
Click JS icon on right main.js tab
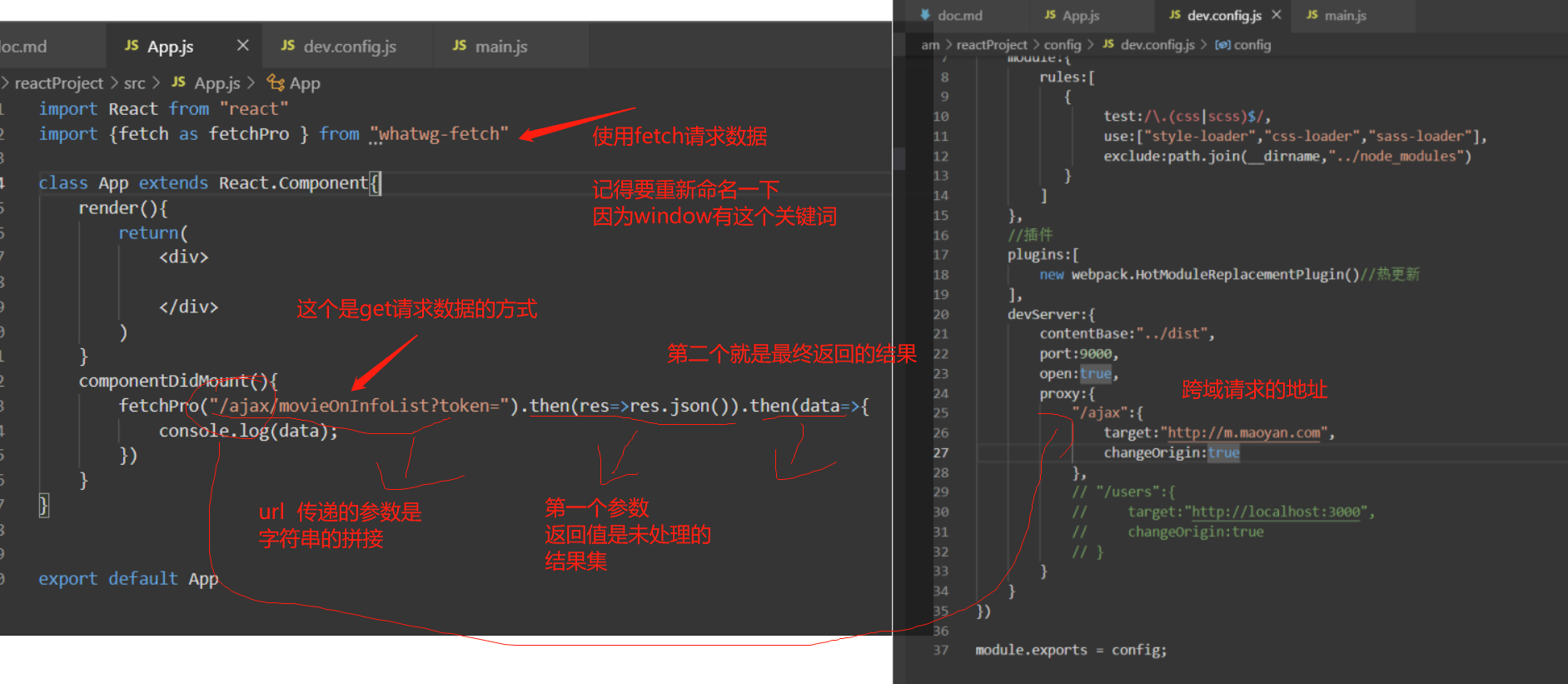click(1312, 15)
